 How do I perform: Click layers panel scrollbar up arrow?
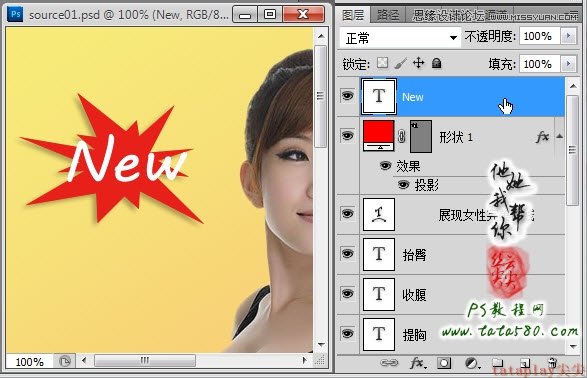point(573,86)
